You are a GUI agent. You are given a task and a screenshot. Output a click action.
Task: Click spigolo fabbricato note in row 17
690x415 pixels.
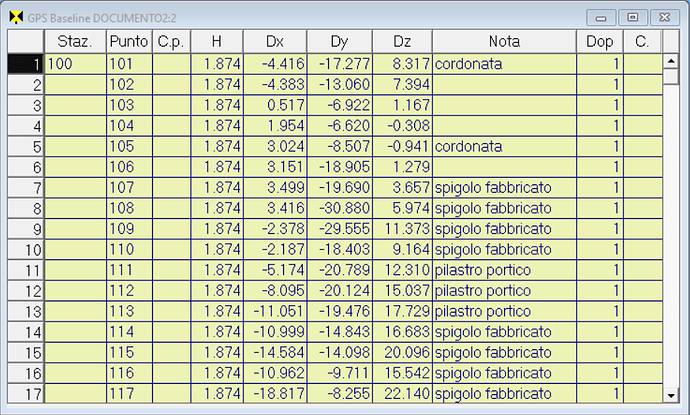click(x=504, y=393)
